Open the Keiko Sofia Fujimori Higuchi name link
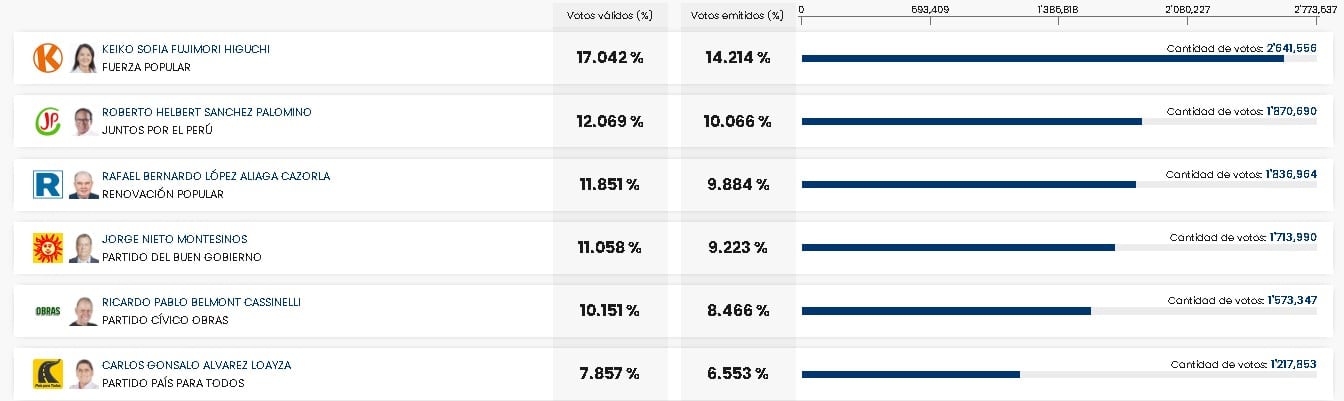Image resolution: width=1344 pixels, height=401 pixels. click(x=186, y=49)
